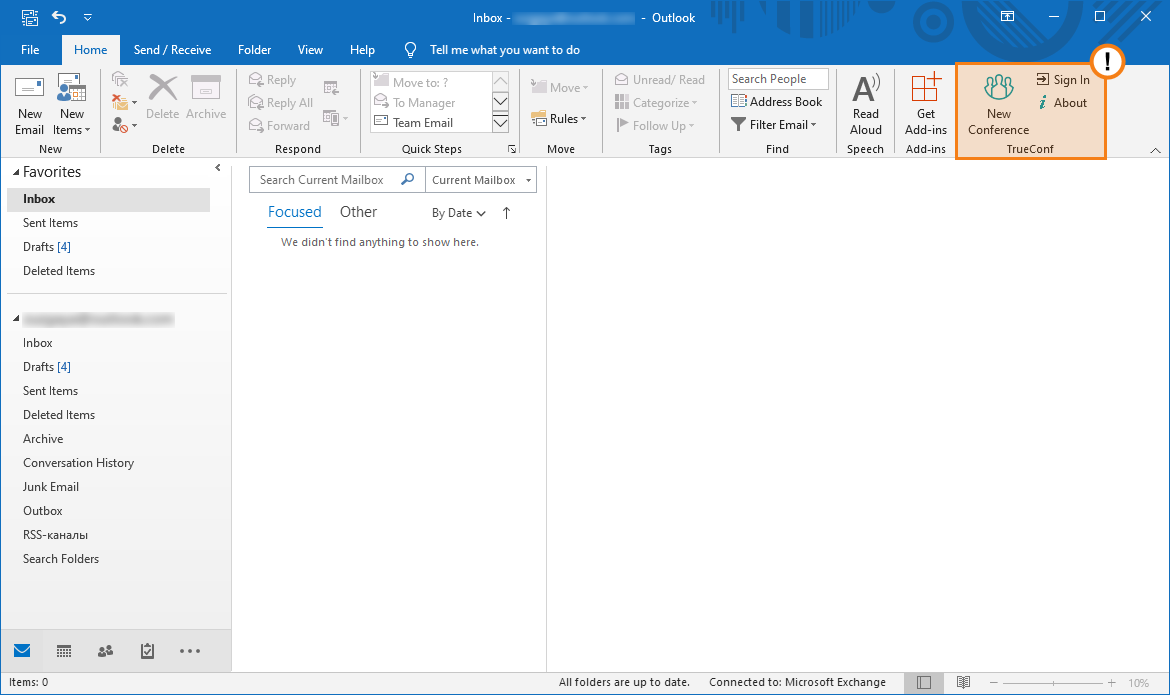
Task: Select Junk Email folder
Action: coord(51,487)
